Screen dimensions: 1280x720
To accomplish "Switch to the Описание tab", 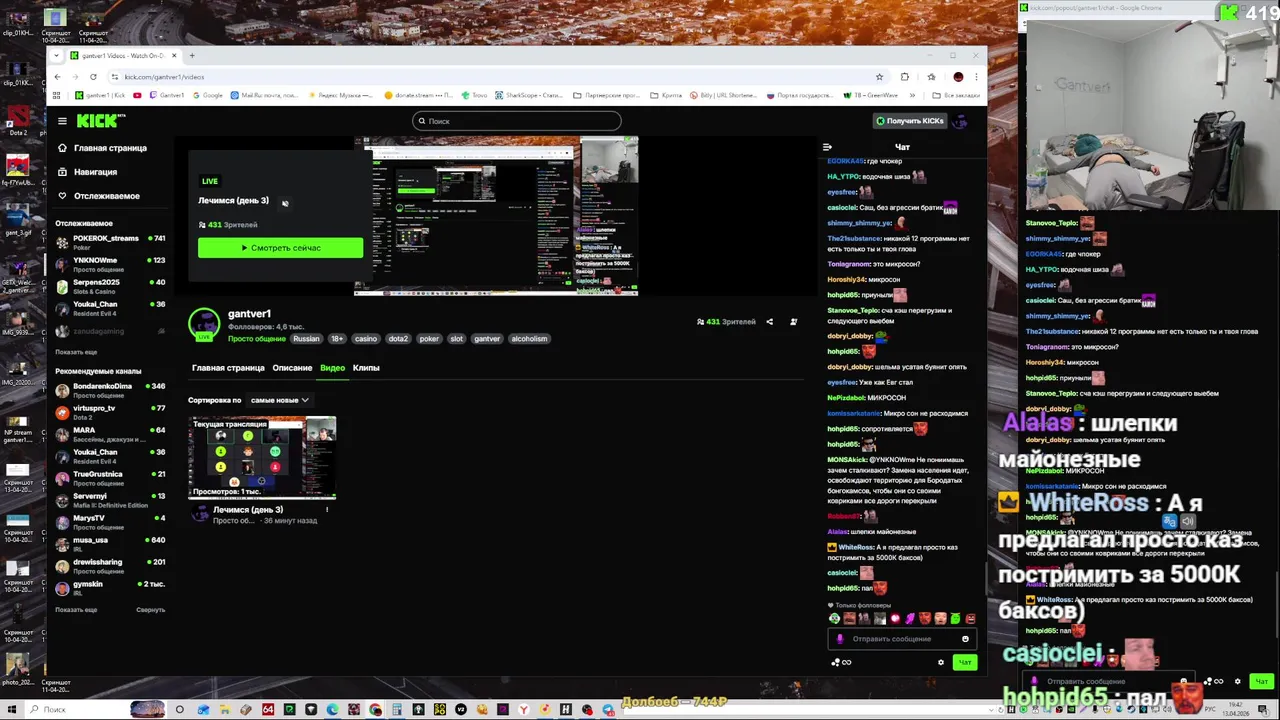I will point(292,368).
